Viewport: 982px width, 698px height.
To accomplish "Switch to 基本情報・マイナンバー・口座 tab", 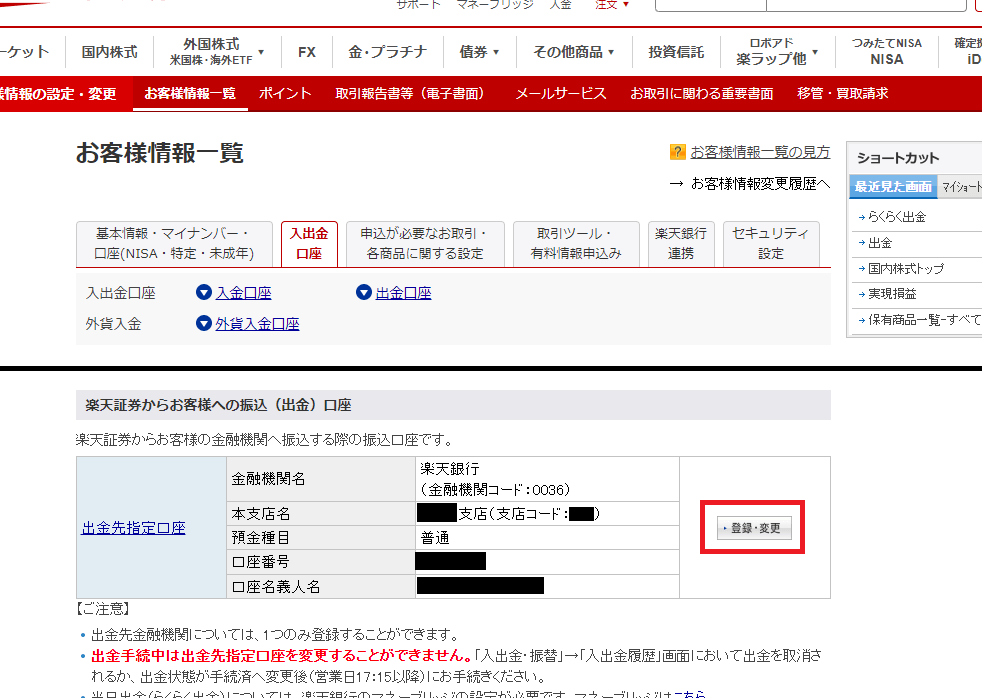I will pos(174,244).
